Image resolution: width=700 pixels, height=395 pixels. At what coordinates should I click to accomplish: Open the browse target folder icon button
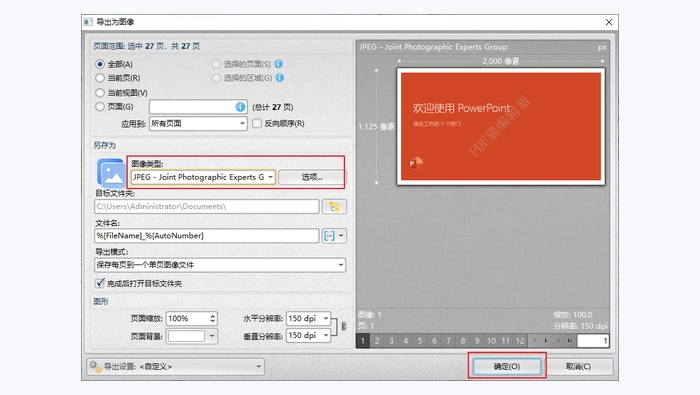click(x=334, y=207)
